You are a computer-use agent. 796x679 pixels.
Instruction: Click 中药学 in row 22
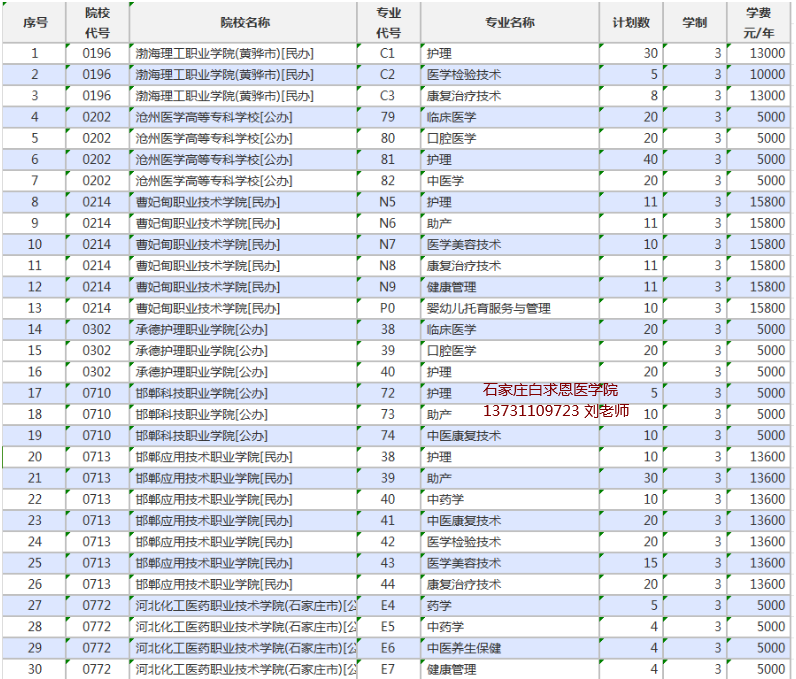[445, 499]
